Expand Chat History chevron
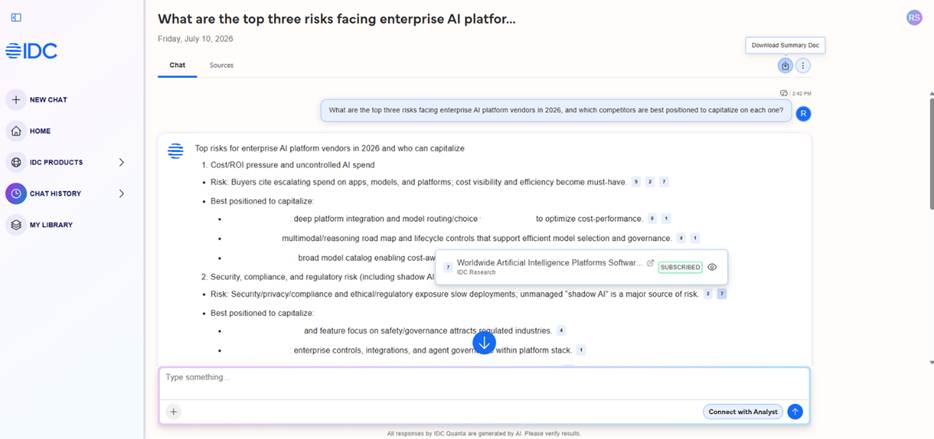The image size is (934, 439). 122,194
